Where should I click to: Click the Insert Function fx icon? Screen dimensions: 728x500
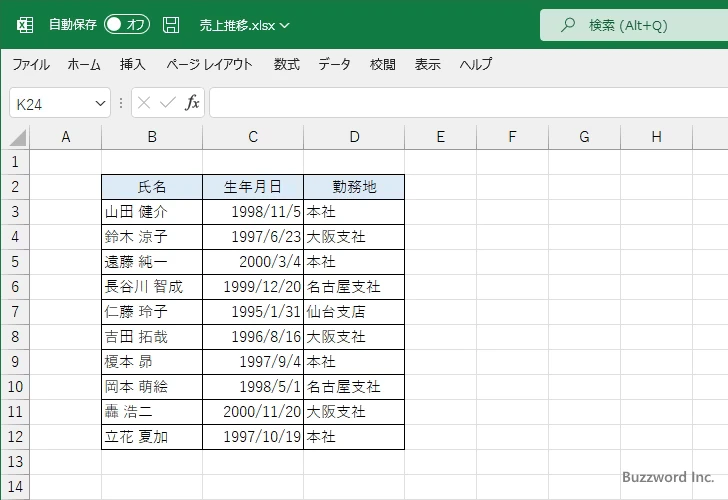192,103
